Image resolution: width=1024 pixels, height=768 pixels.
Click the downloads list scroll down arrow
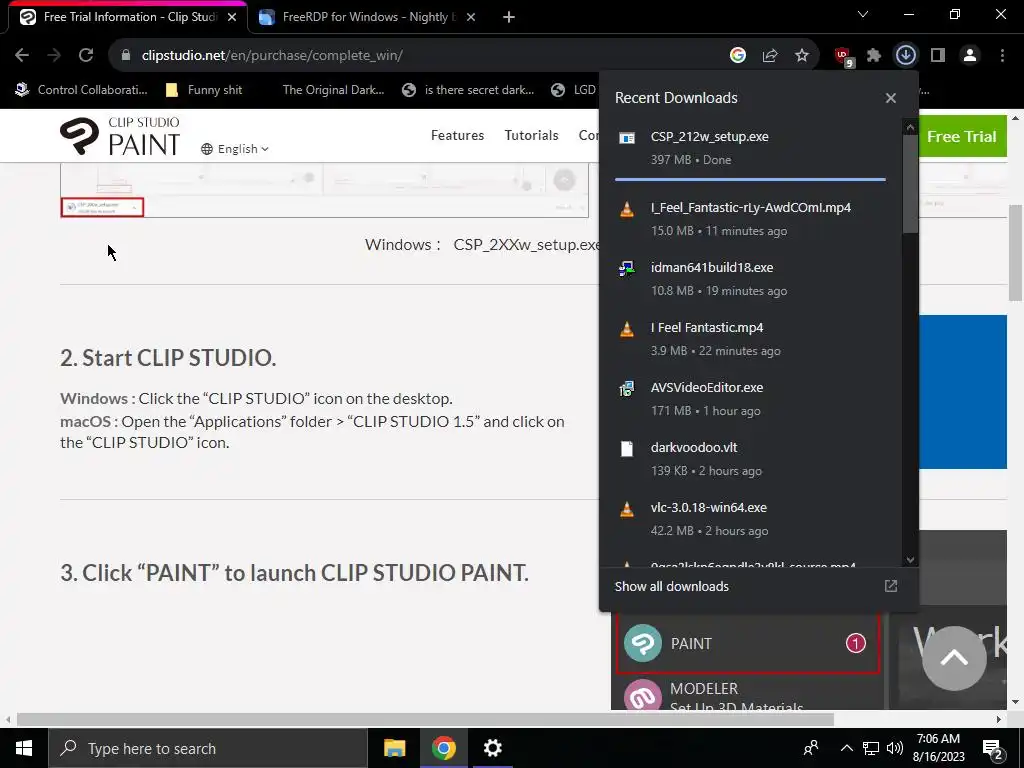(910, 560)
